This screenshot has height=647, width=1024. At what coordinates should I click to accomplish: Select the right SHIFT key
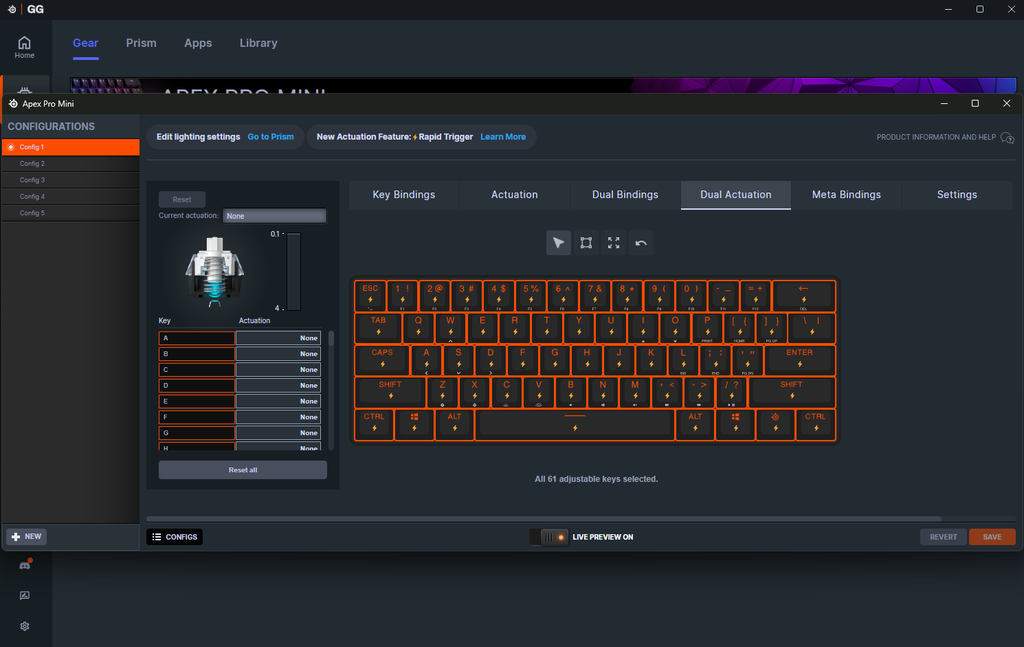coord(792,392)
